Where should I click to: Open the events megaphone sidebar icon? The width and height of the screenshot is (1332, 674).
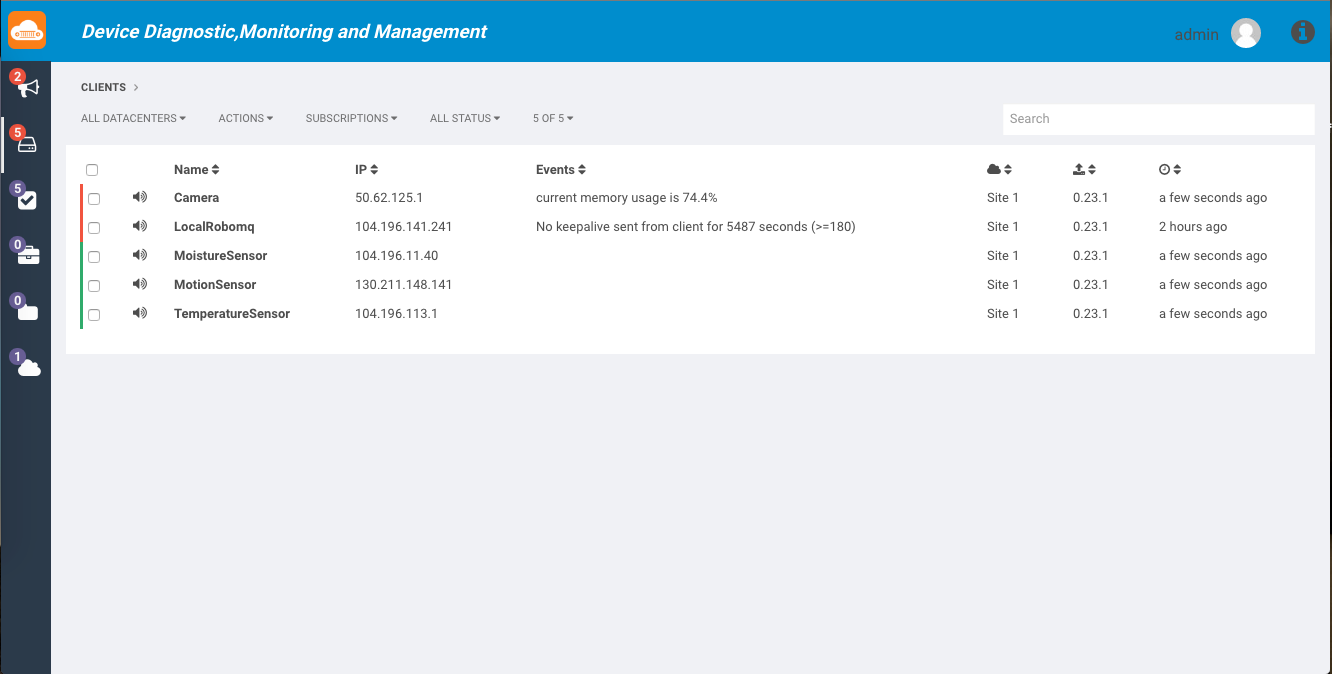(27, 88)
